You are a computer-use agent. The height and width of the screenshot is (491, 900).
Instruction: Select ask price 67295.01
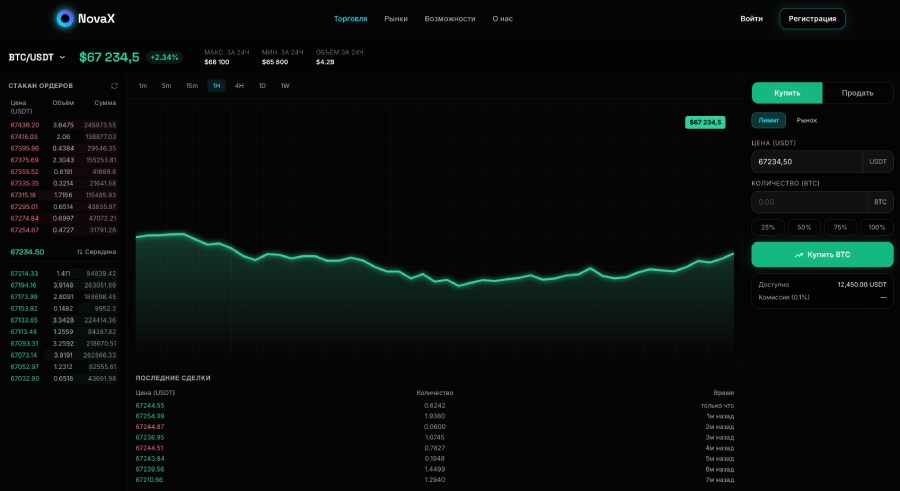(x=24, y=207)
